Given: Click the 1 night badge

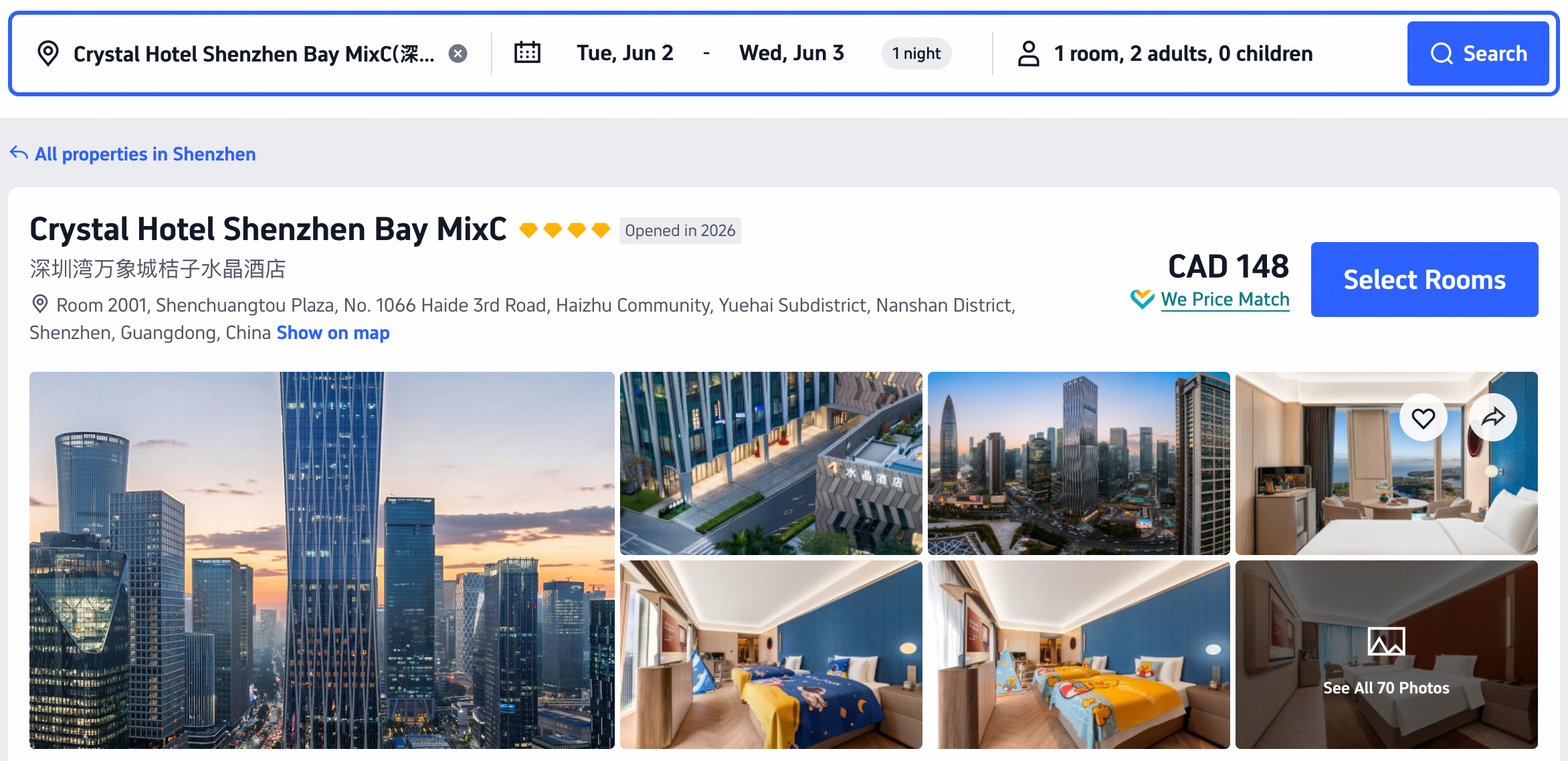Looking at the screenshot, I should [916, 53].
